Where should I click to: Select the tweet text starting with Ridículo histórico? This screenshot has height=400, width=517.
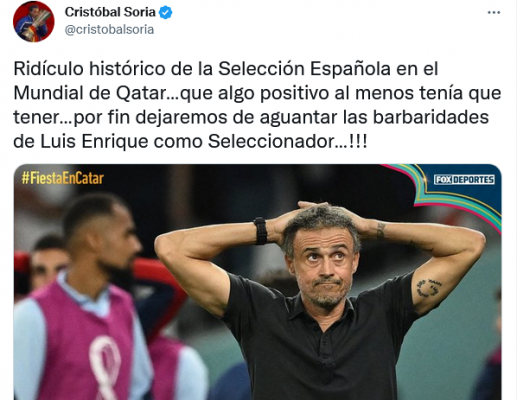pyautogui.click(x=257, y=105)
